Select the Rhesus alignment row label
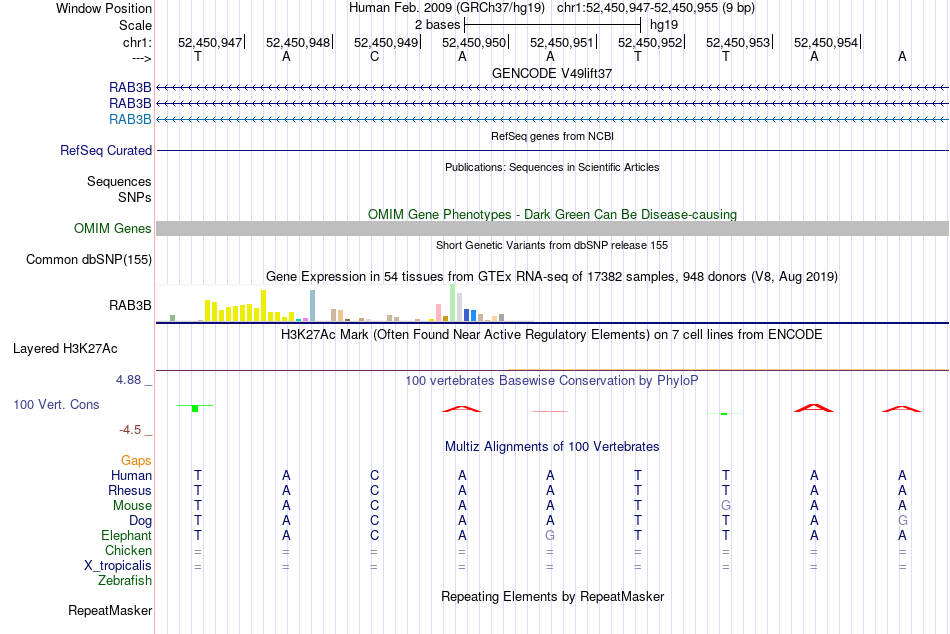 tap(130, 490)
